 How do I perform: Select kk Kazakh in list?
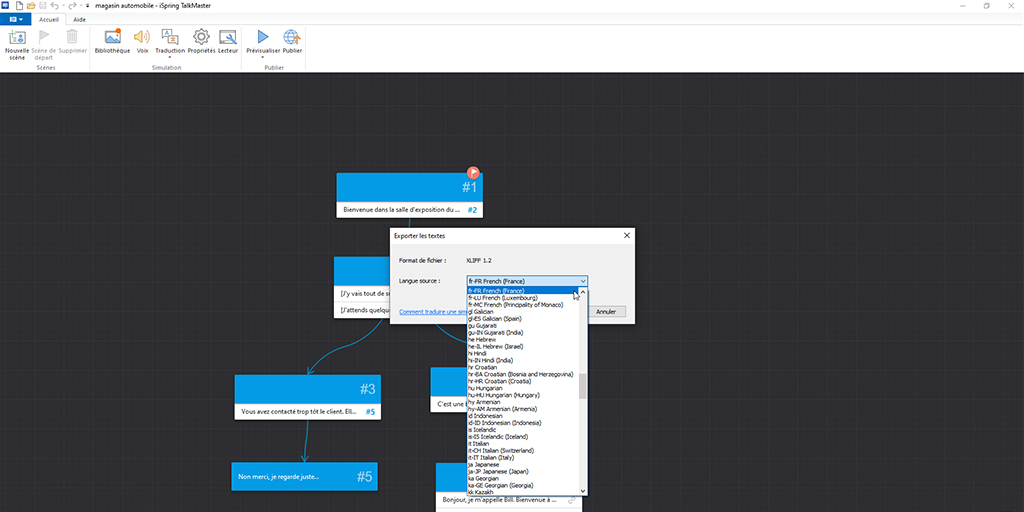coord(522,492)
